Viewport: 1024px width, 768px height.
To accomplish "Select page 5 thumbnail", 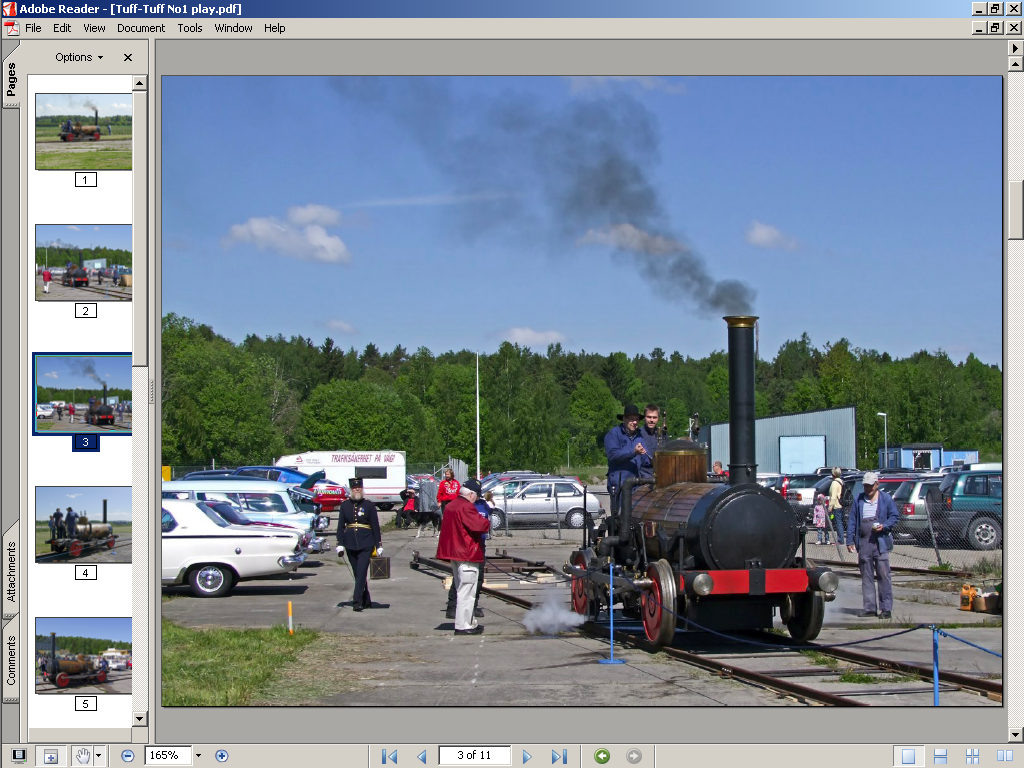I will tap(84, 656).
